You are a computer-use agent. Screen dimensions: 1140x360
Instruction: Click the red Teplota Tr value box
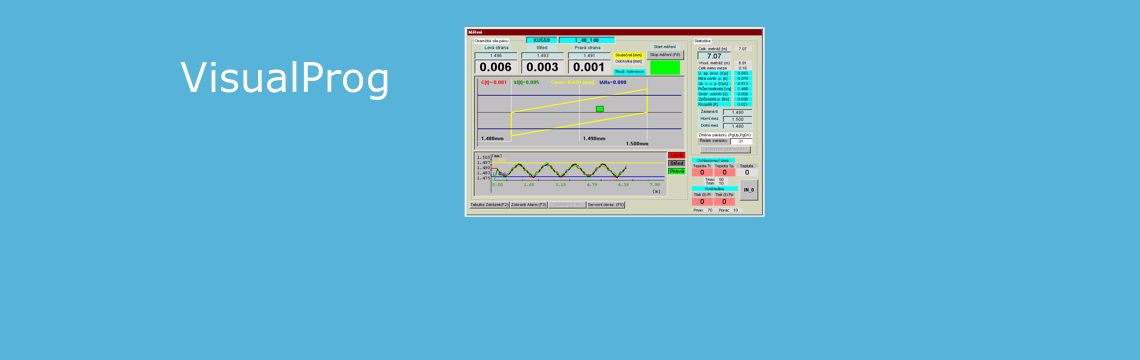[702, 172]
